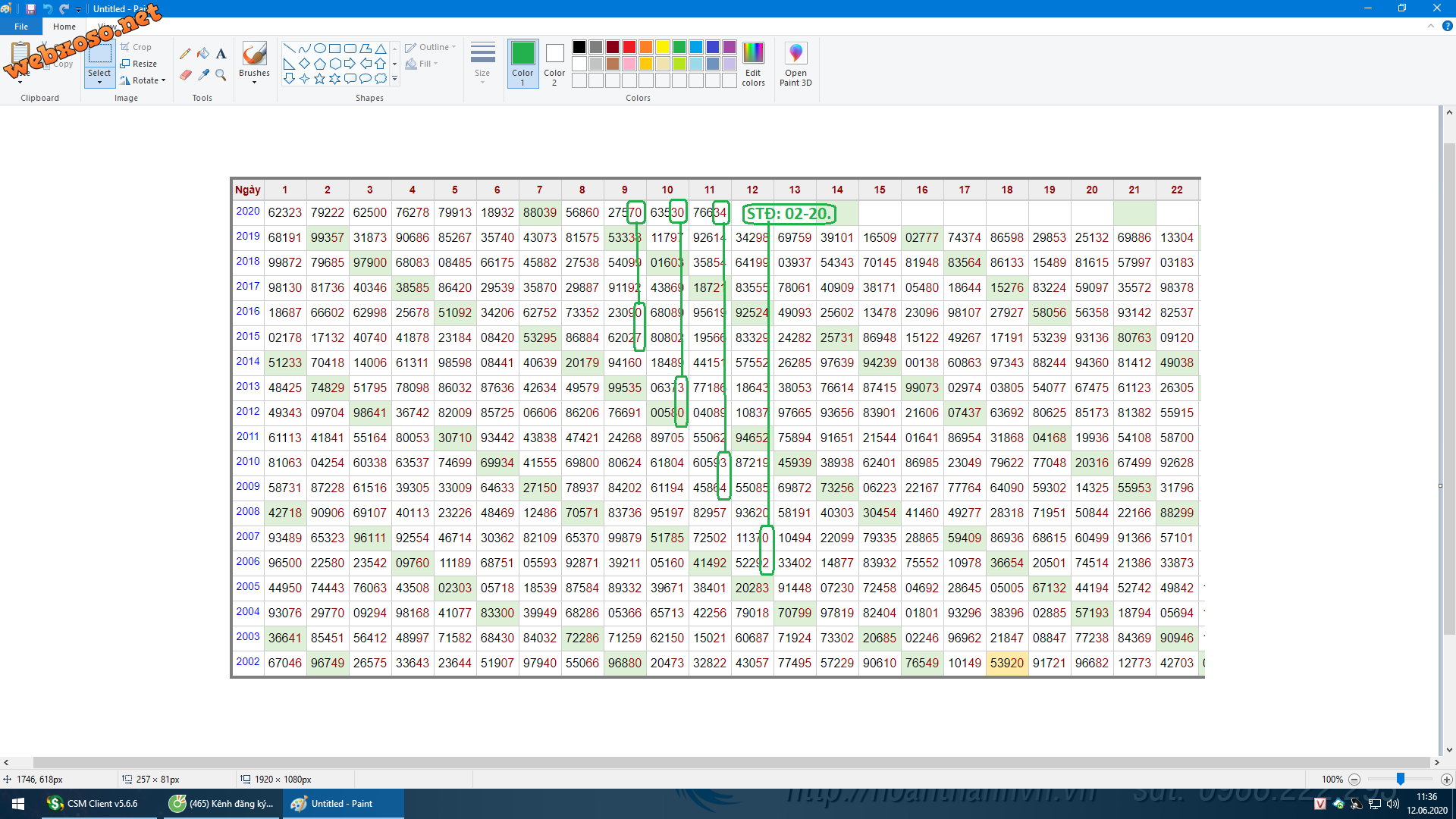Choose the turquoise blue swatch

[x=696, y=47]
